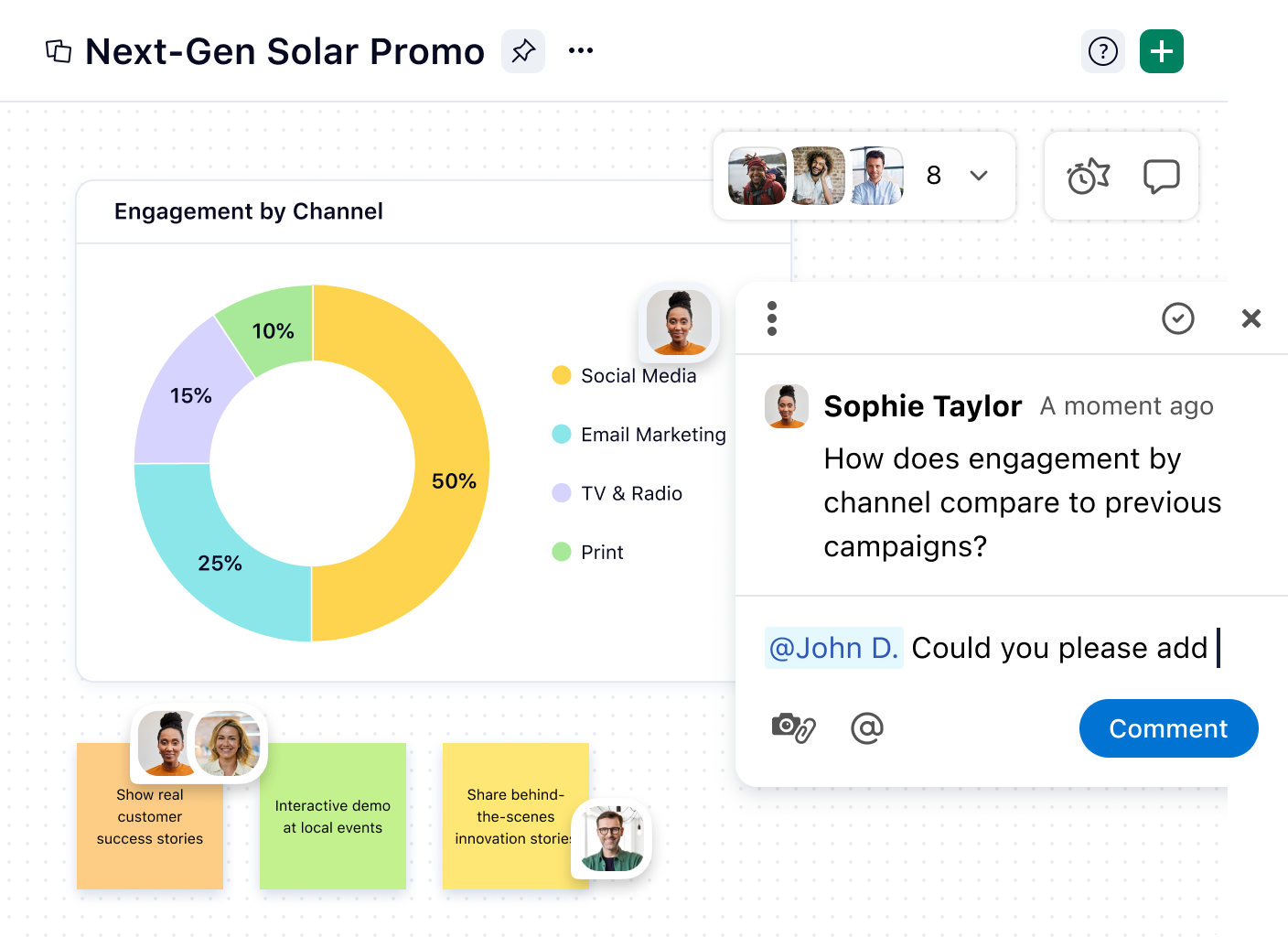Expand the collaborators list chevron
Viewport: 1288px width, 937px height.
click(x=979, y=176)
